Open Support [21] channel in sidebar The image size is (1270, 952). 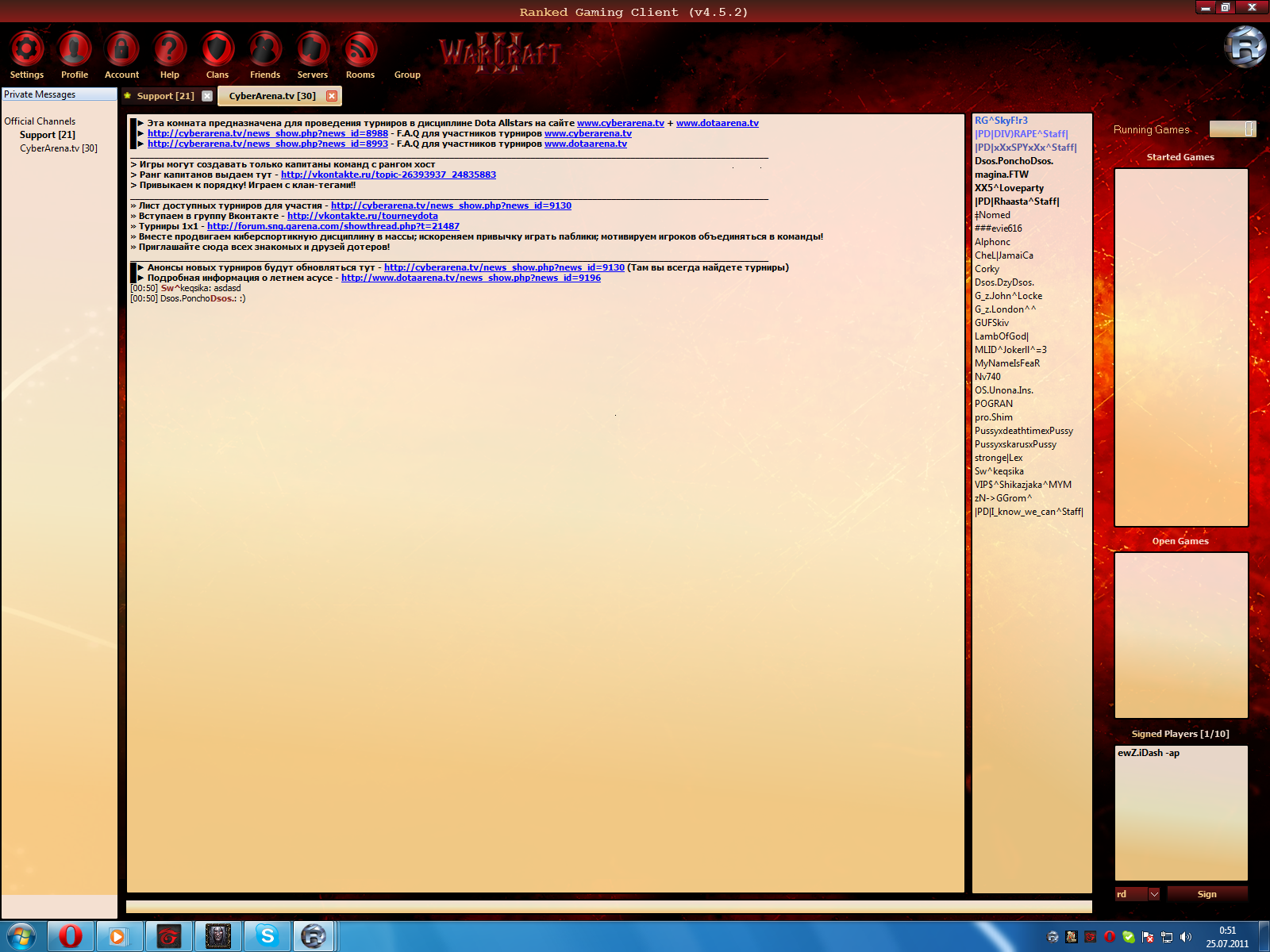pos(48,135)
